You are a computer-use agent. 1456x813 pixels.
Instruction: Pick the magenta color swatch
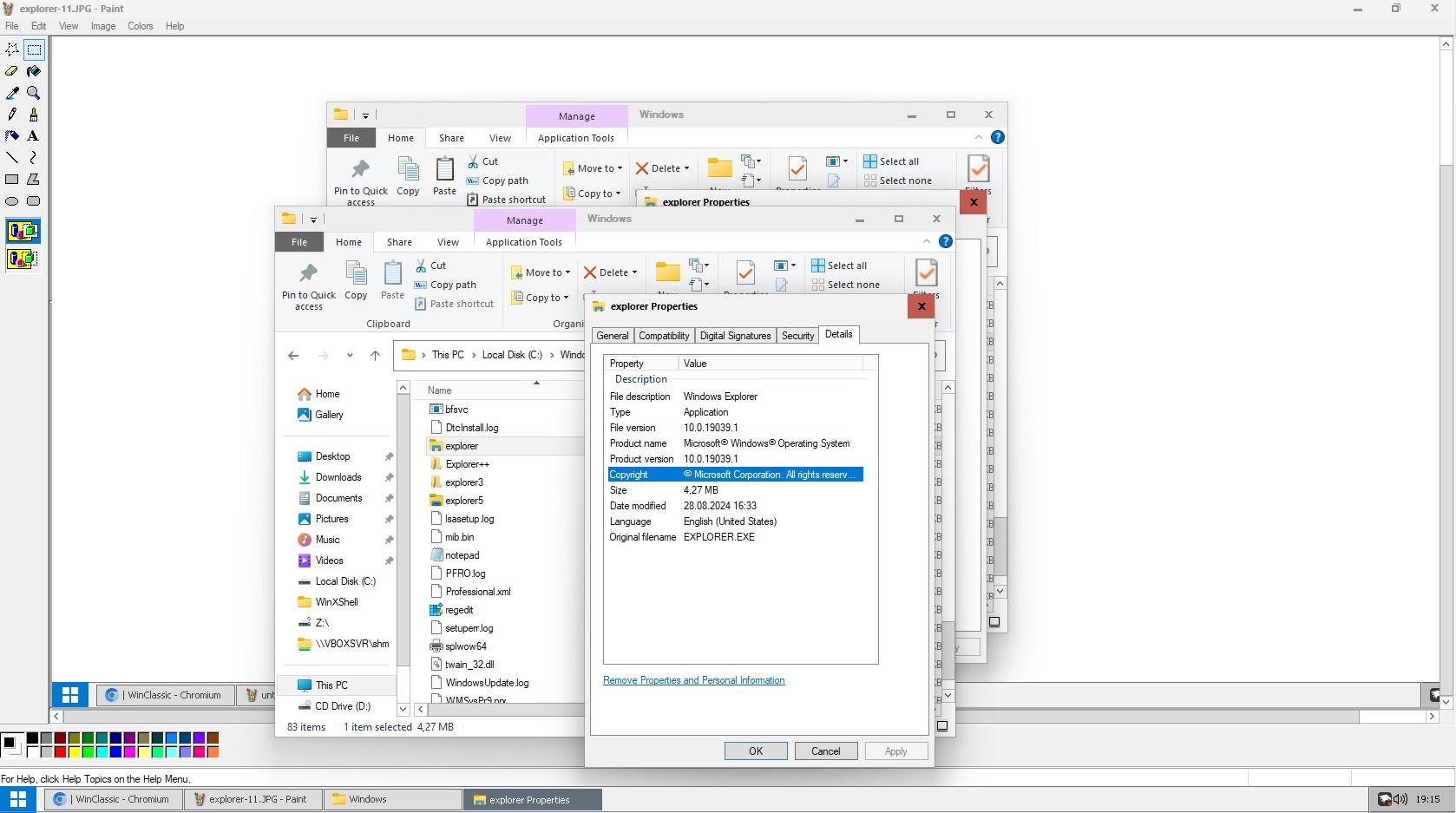pos(129,751)
